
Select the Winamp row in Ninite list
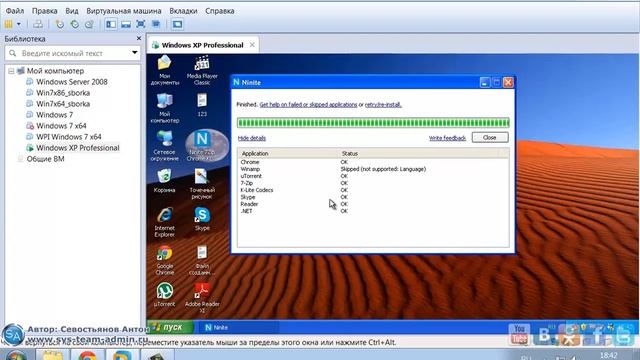click(373, 169)
